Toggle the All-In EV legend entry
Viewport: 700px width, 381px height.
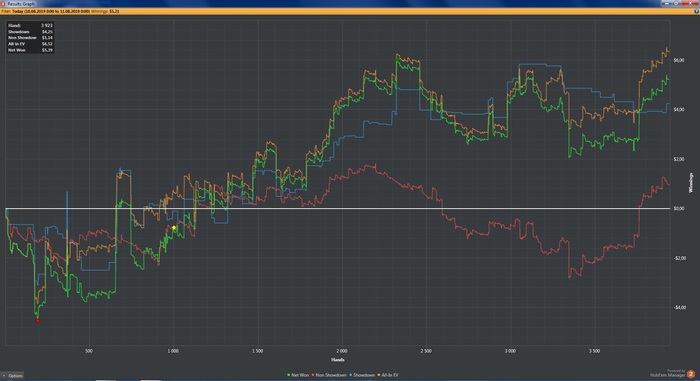388,375
